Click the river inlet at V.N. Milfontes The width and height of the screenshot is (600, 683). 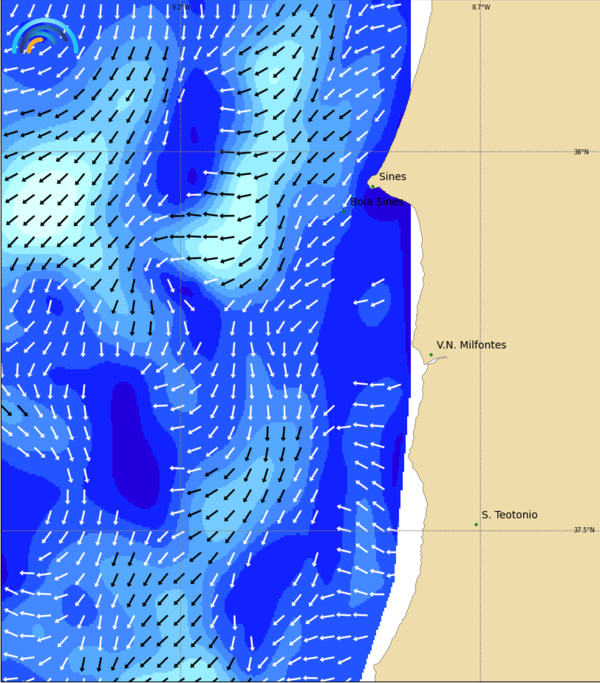coord(433,361)
